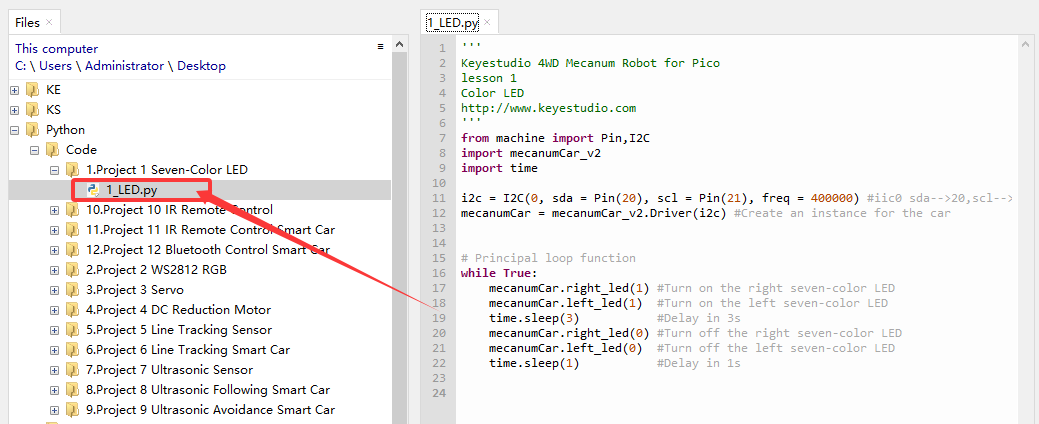Screen dimensions: 1039x424
Task: Click the Python file icon of 1_LED.py
Action: pyautogui.click(x=93, y=190)
